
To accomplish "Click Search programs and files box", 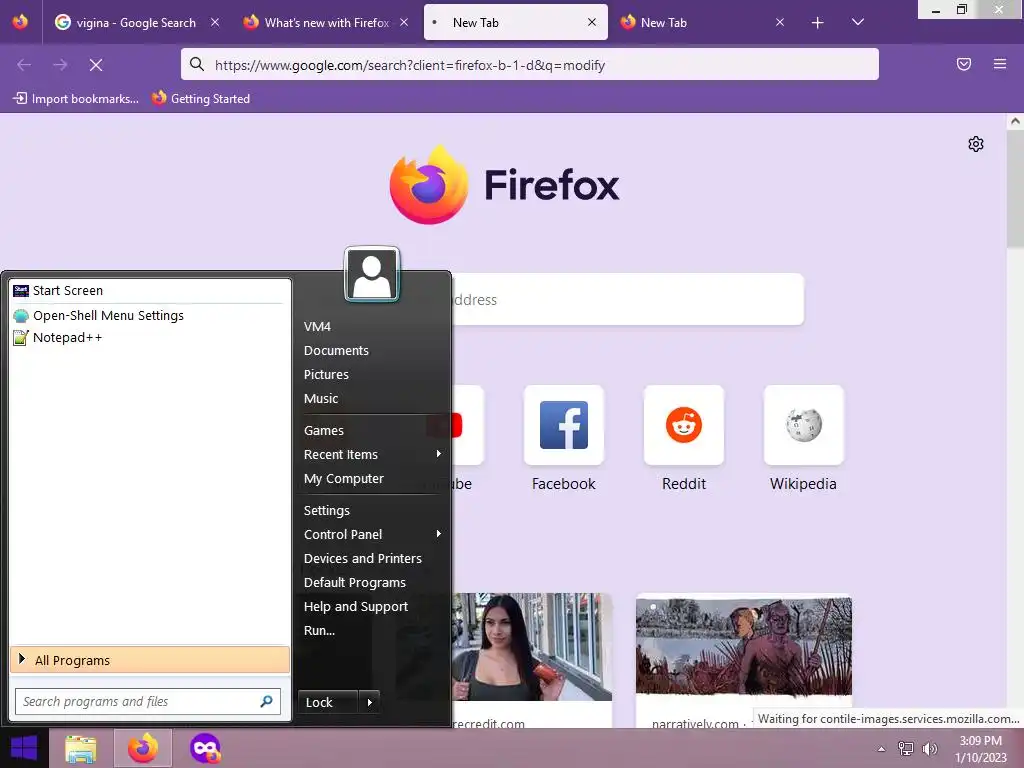I will pyautogui.click(x=148, y=701).
